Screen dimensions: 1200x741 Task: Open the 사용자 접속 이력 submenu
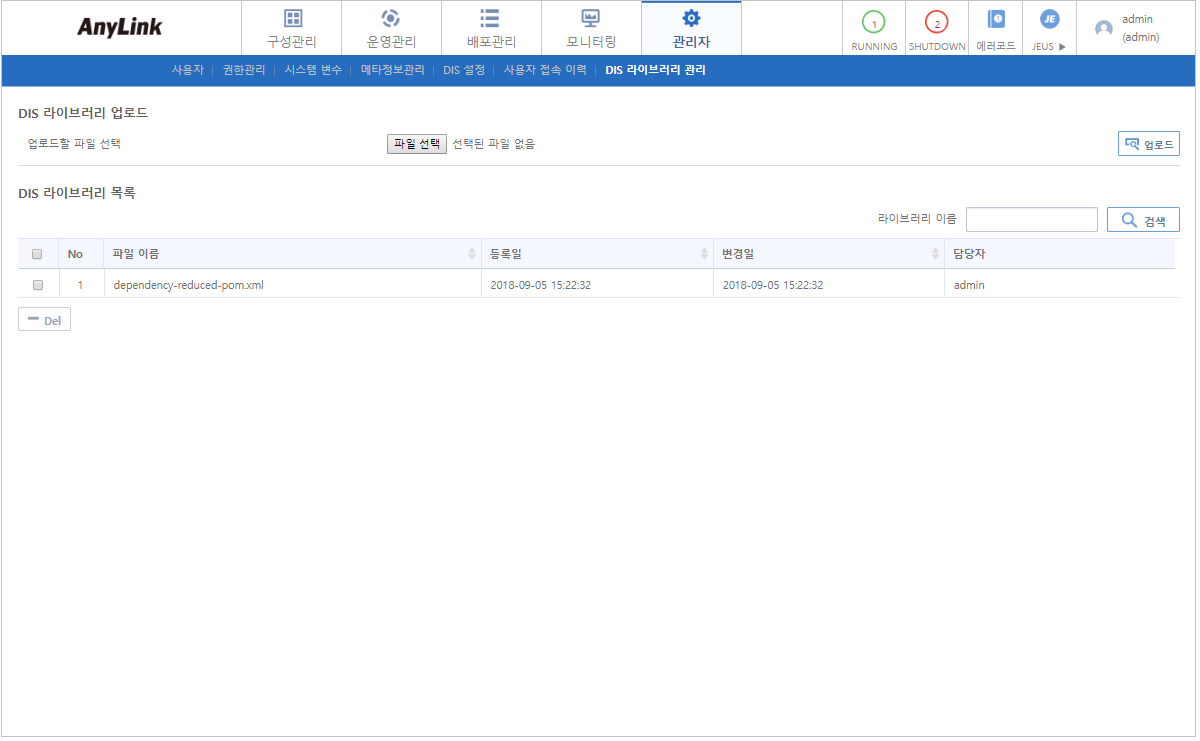point(545,70)
